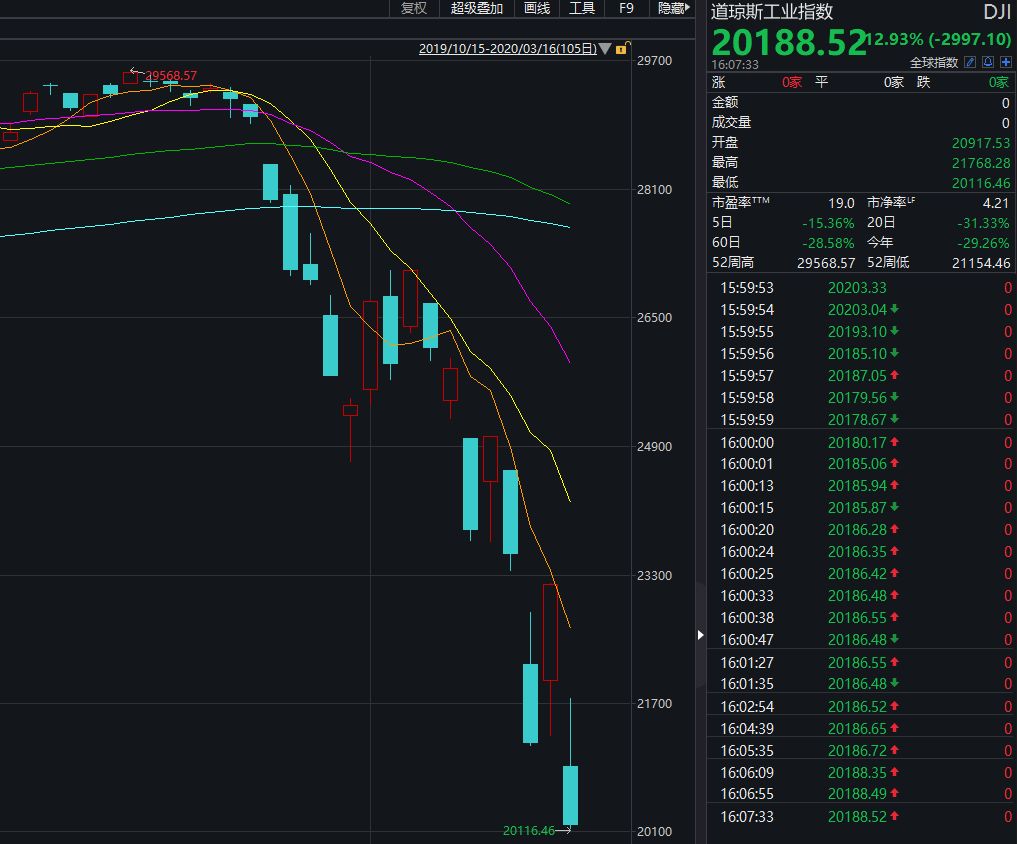Click the 金额 amount label
Image resolution: width=1017 pixels, height=844 pixels.
[724, 102]
